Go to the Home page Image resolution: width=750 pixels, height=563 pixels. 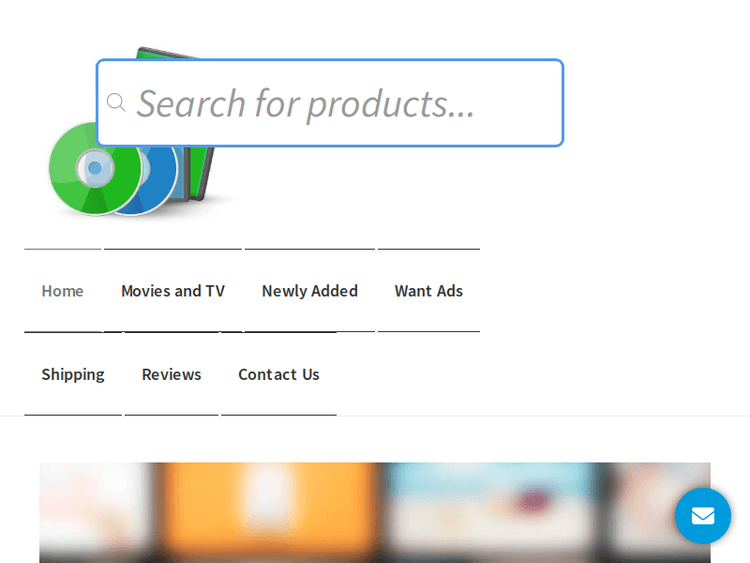click(x=62, y=291)
